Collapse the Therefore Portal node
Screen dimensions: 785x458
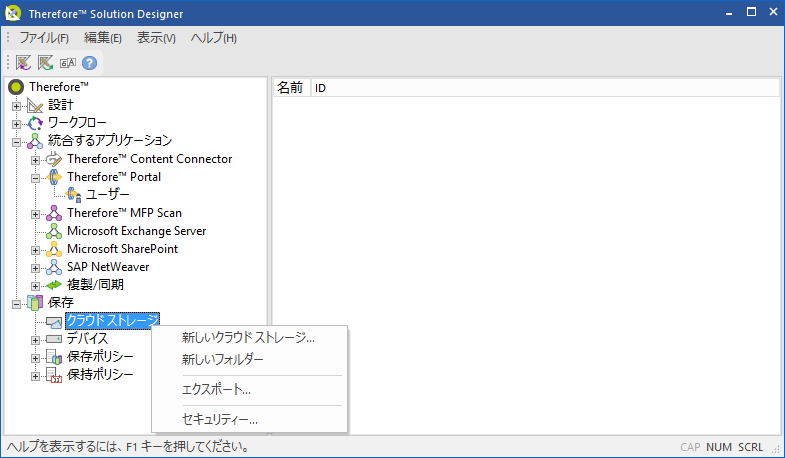[36, 178]
